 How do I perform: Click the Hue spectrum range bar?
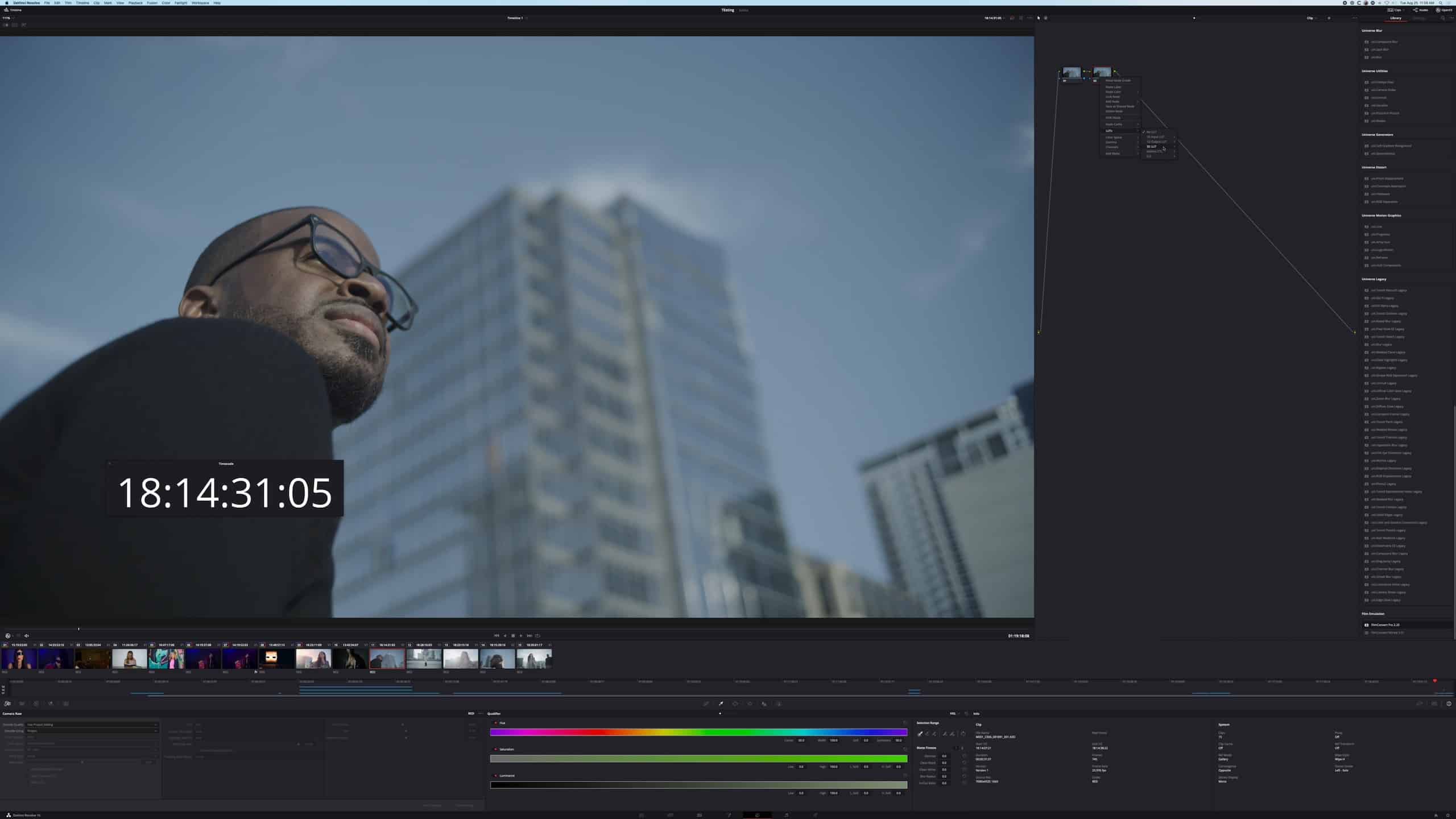(698, 733)
